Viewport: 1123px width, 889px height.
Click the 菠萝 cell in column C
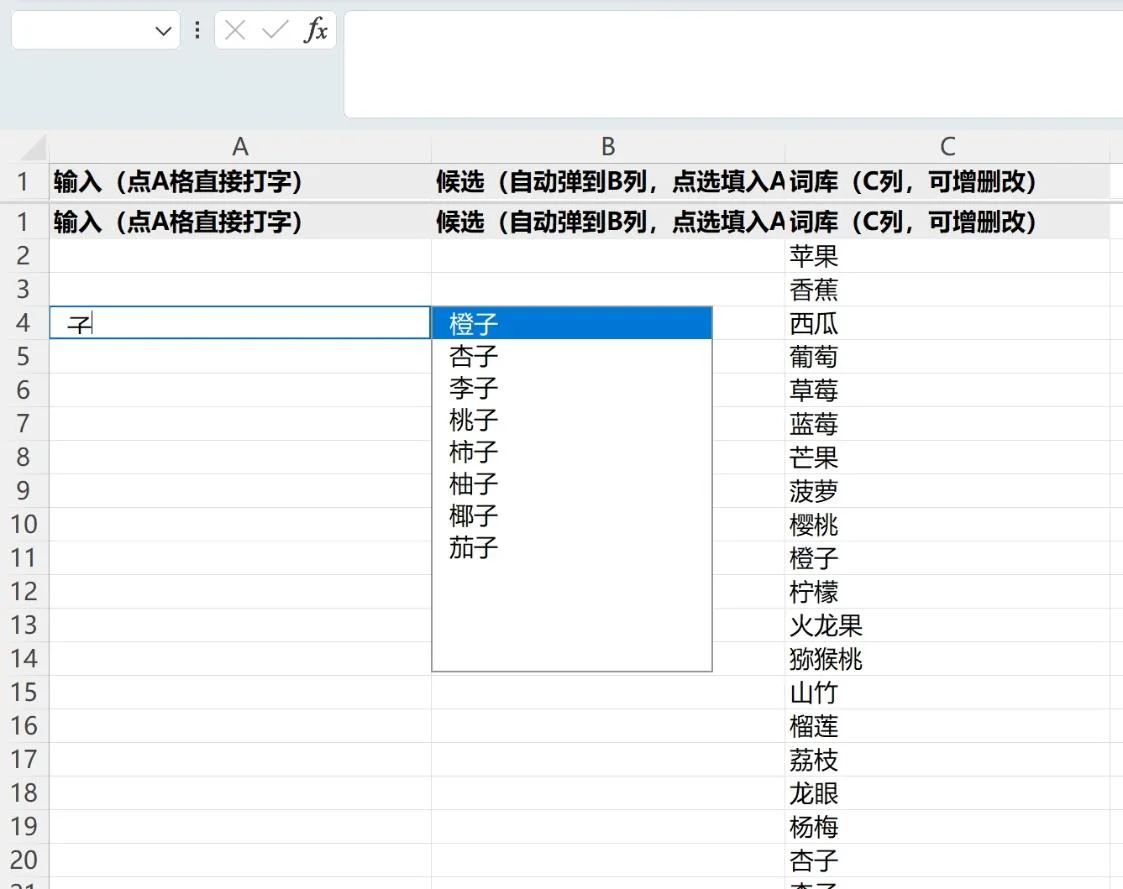tap(947, 491)
